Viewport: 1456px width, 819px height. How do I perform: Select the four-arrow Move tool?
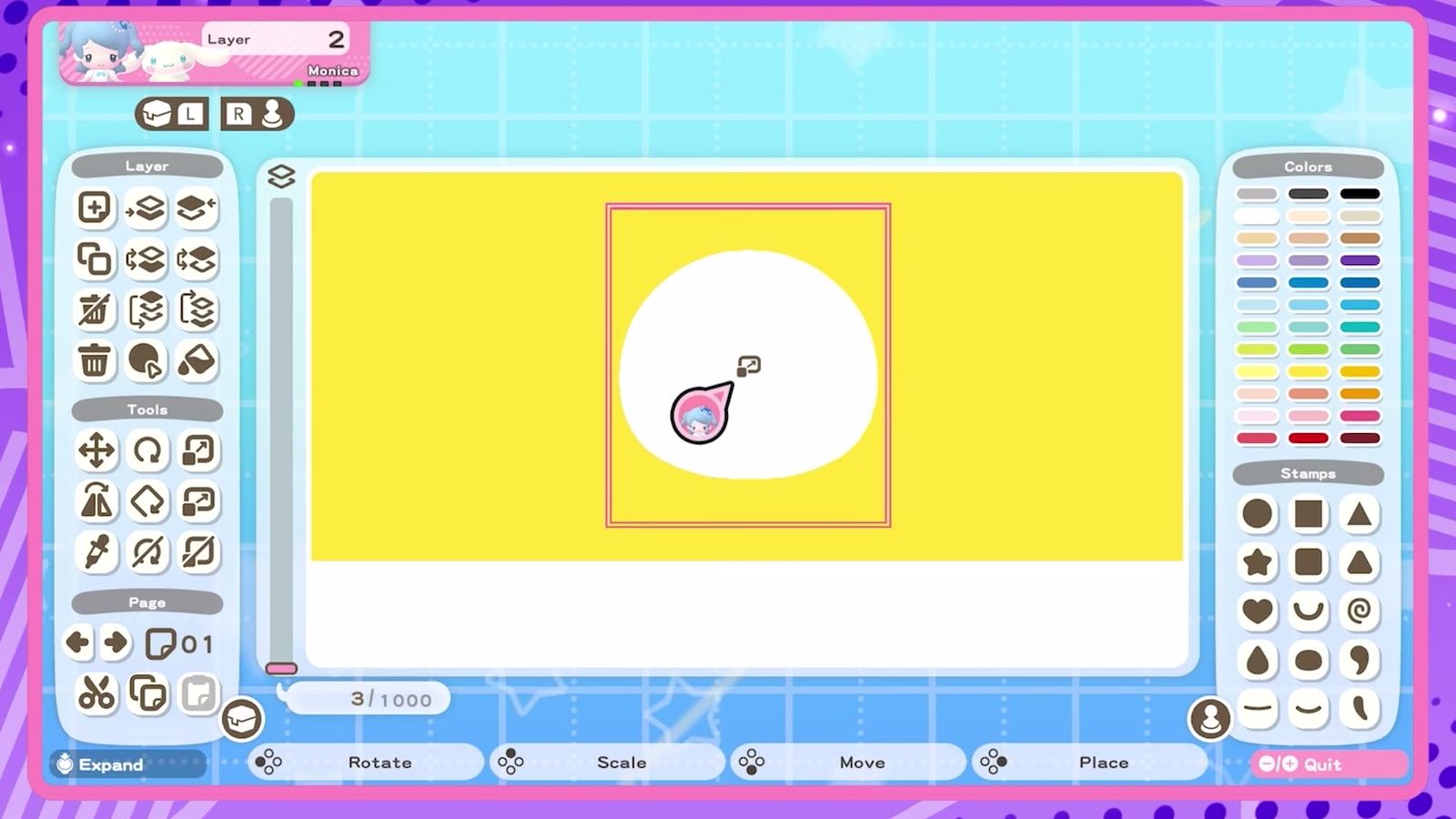click(96, 450)
